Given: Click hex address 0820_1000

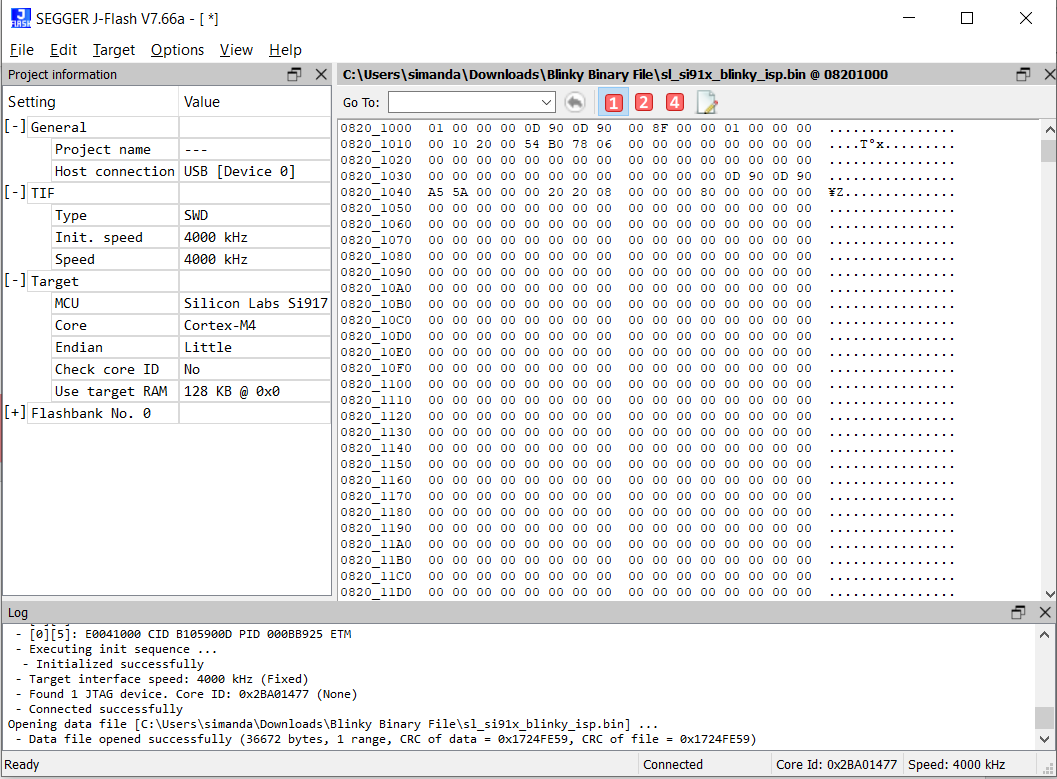Looking at the screenshot, I should pos(375,128).
